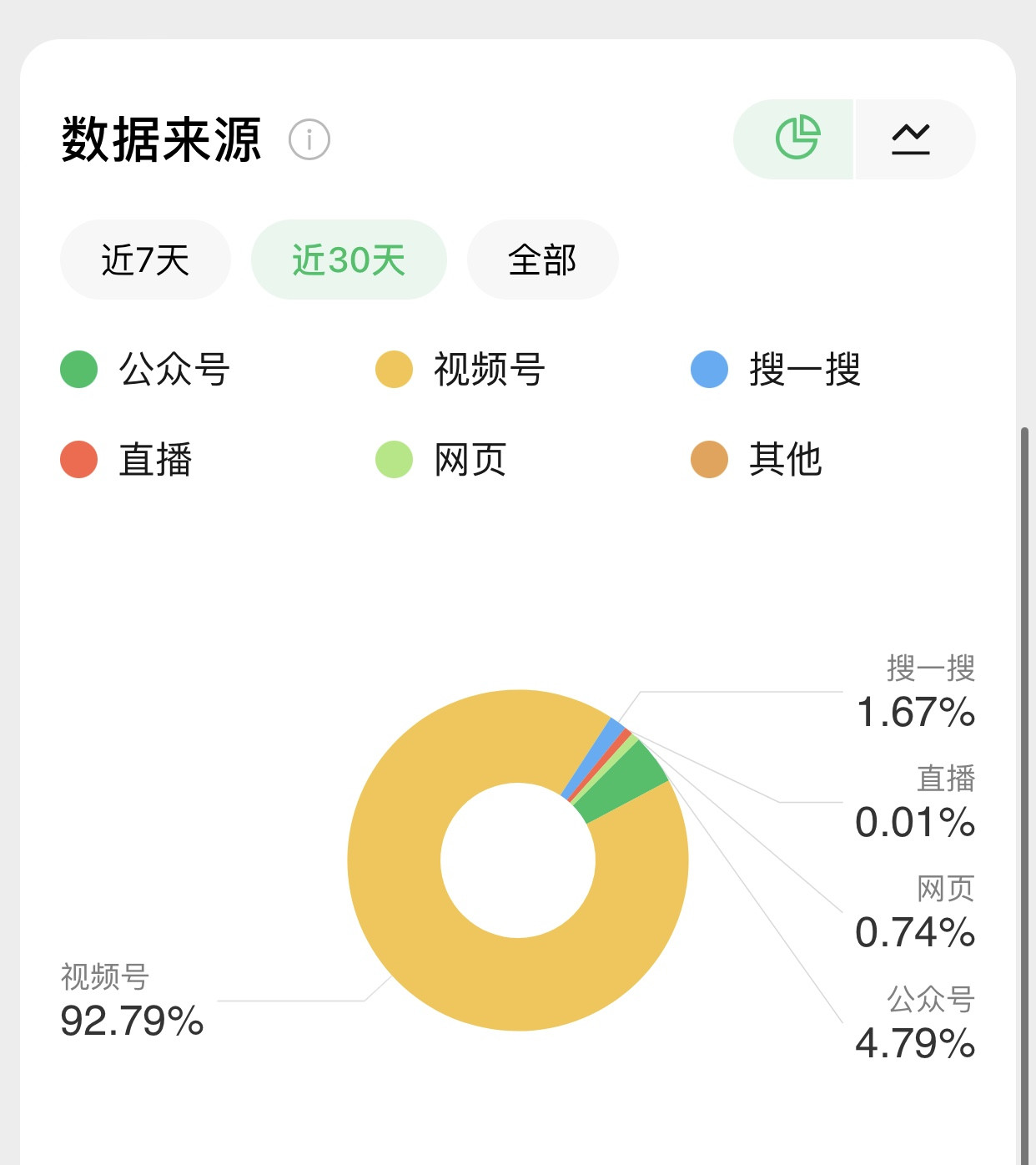Select the 近7天 time range
Viewport: 1036px width, 1165px height.
coord(145,260)
